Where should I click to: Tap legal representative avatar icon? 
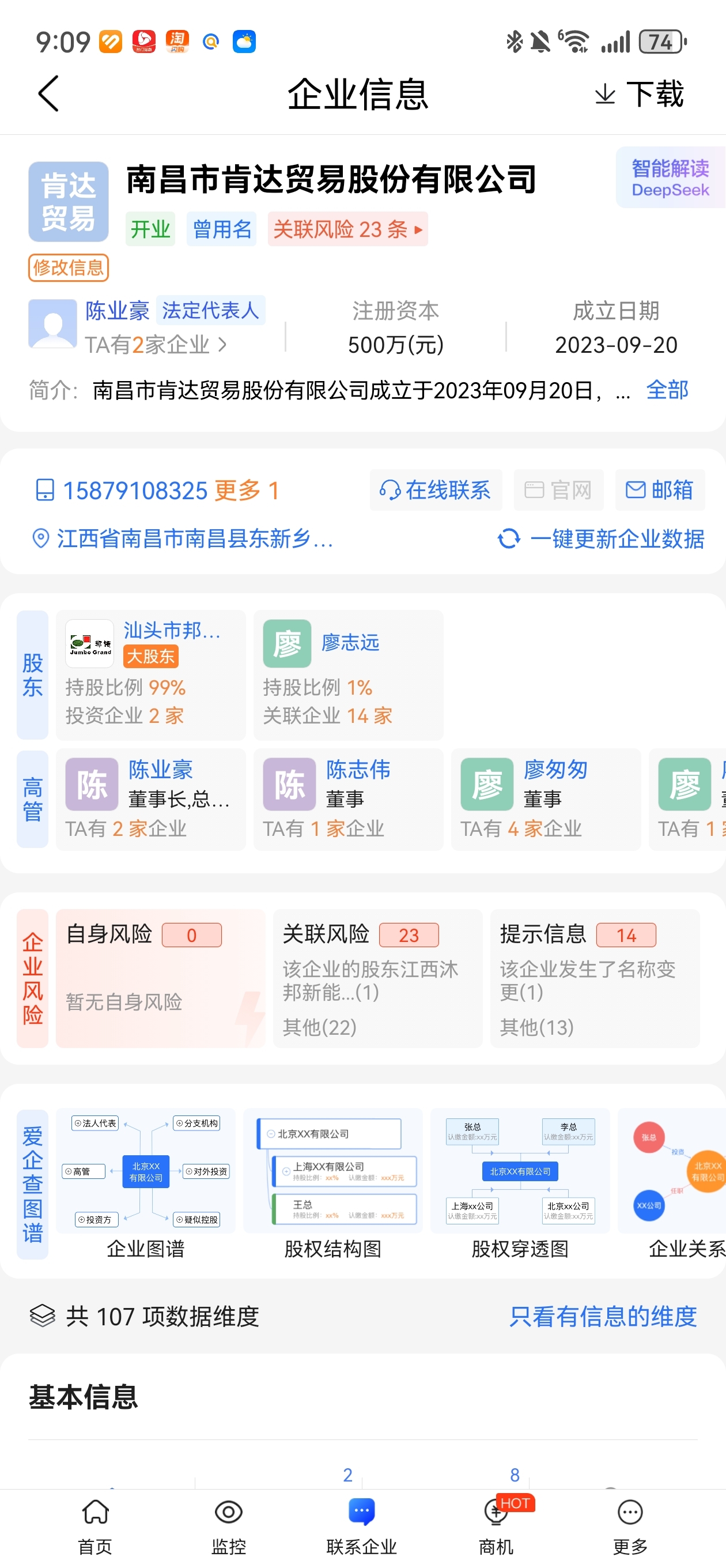point(53,324)
